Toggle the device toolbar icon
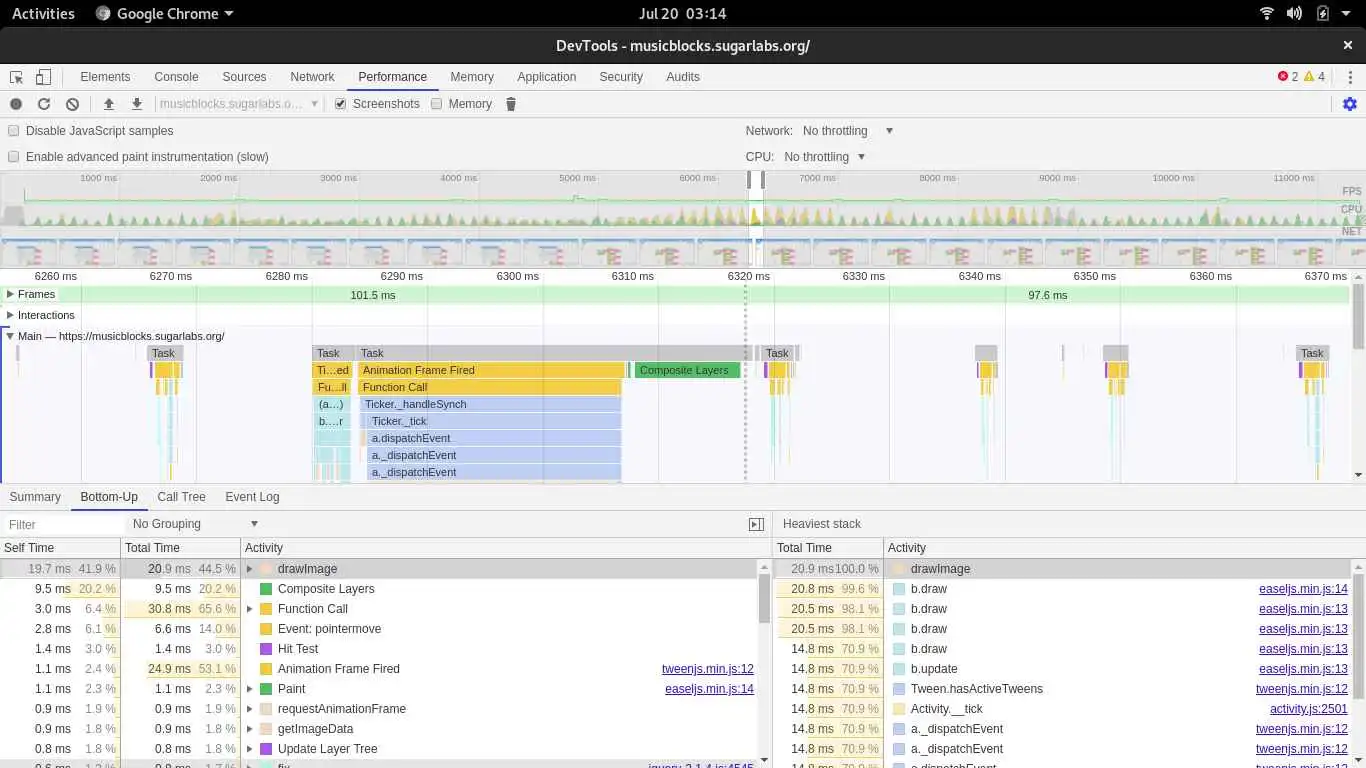This screenshot has width=1366, height=768. [x=43, y=77]
